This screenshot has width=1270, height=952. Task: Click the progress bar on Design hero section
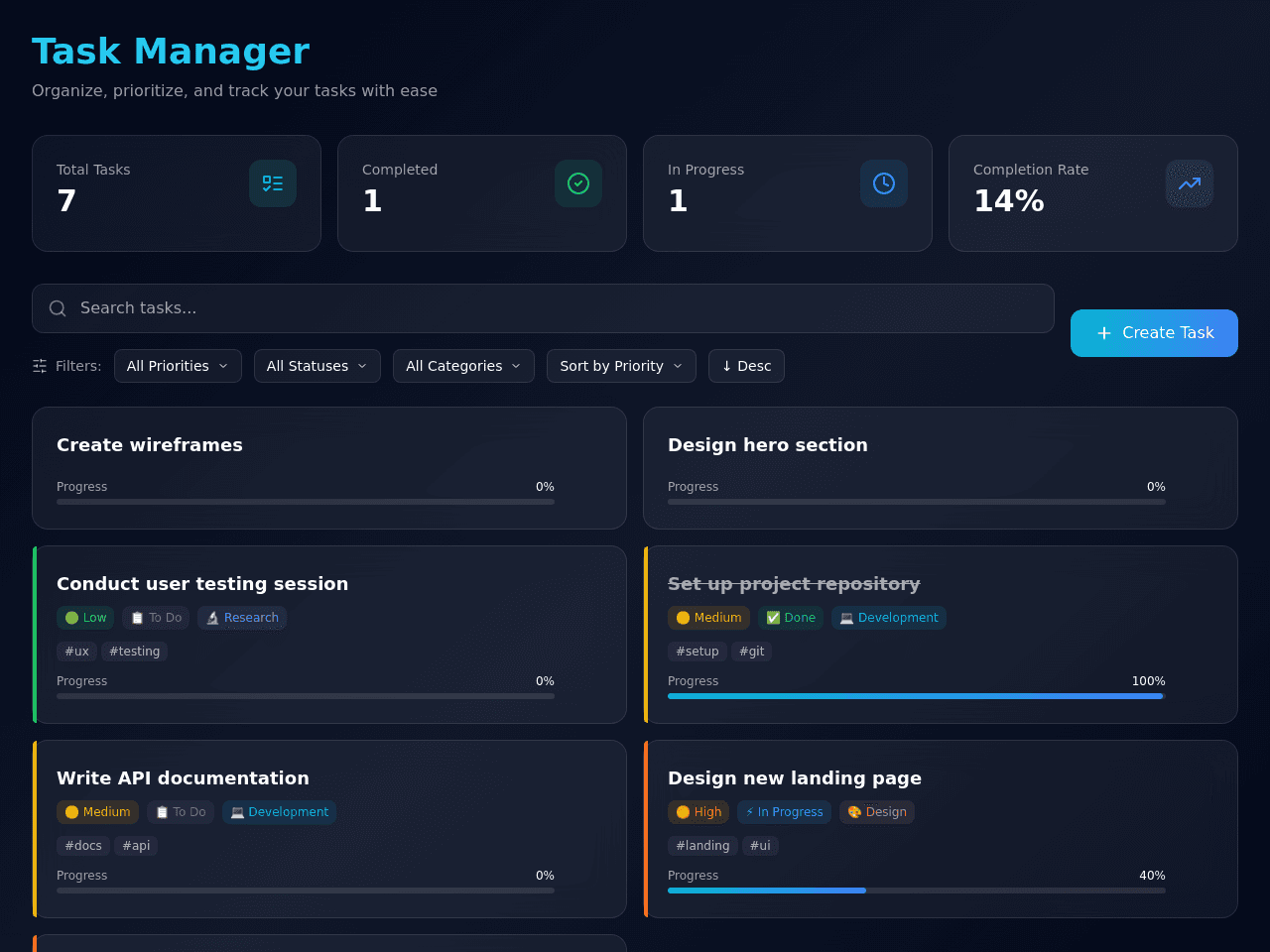pos(917,502)
